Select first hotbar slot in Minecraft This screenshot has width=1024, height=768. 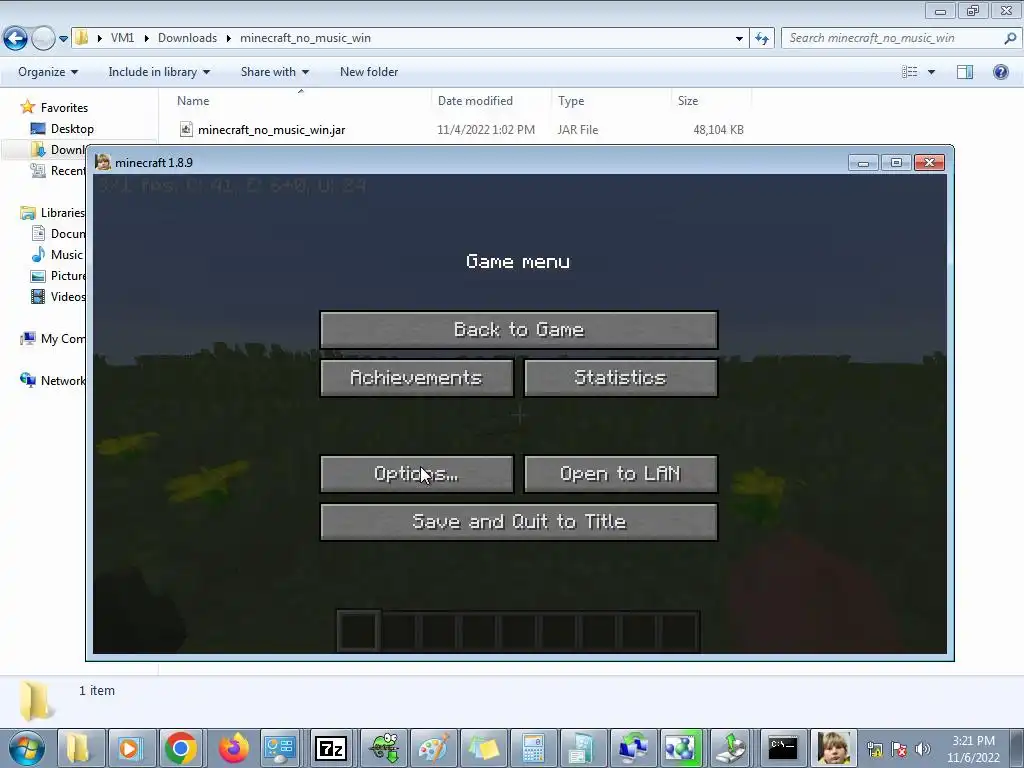tap(359, 632)
